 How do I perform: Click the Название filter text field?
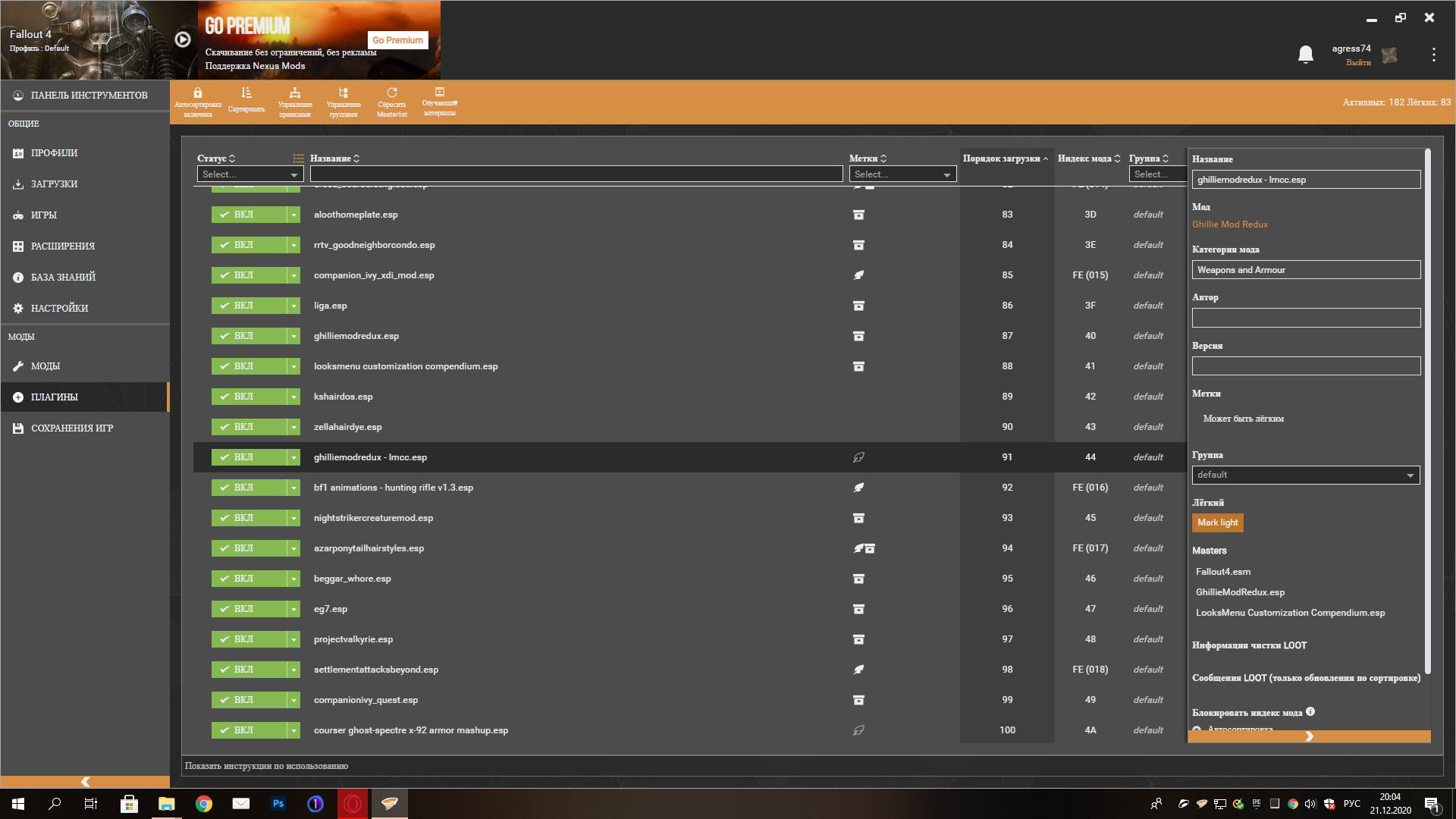pos(576,174)
